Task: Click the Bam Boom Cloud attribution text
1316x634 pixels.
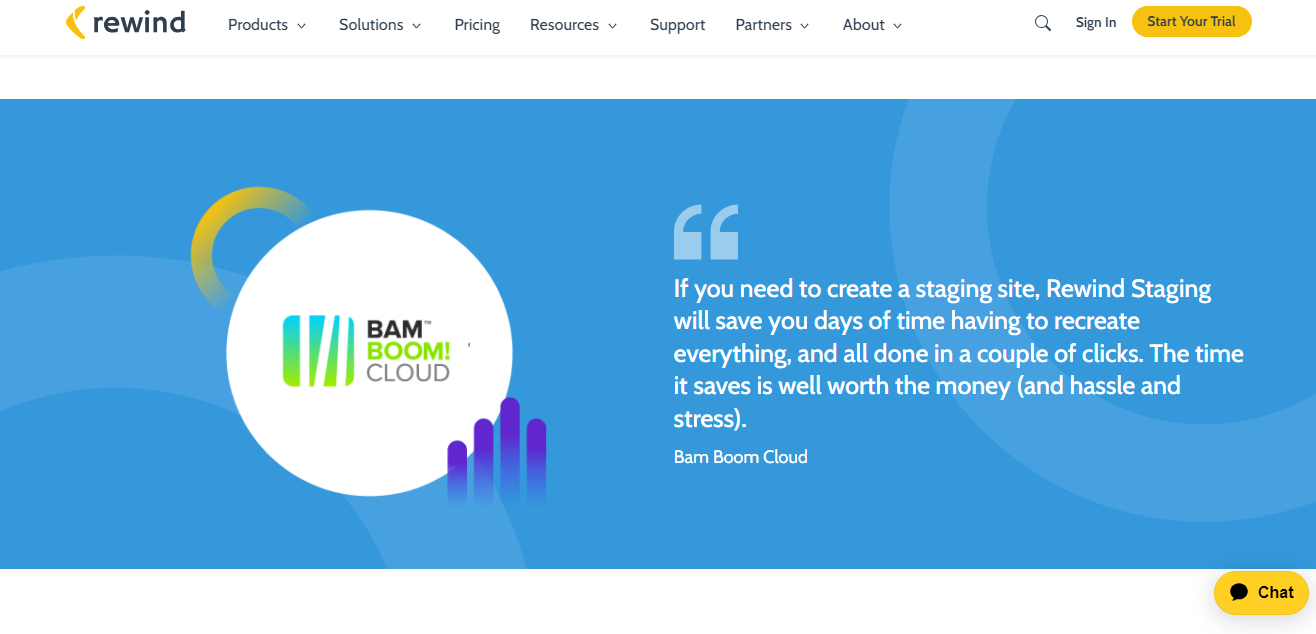Action: coord(740,457)
